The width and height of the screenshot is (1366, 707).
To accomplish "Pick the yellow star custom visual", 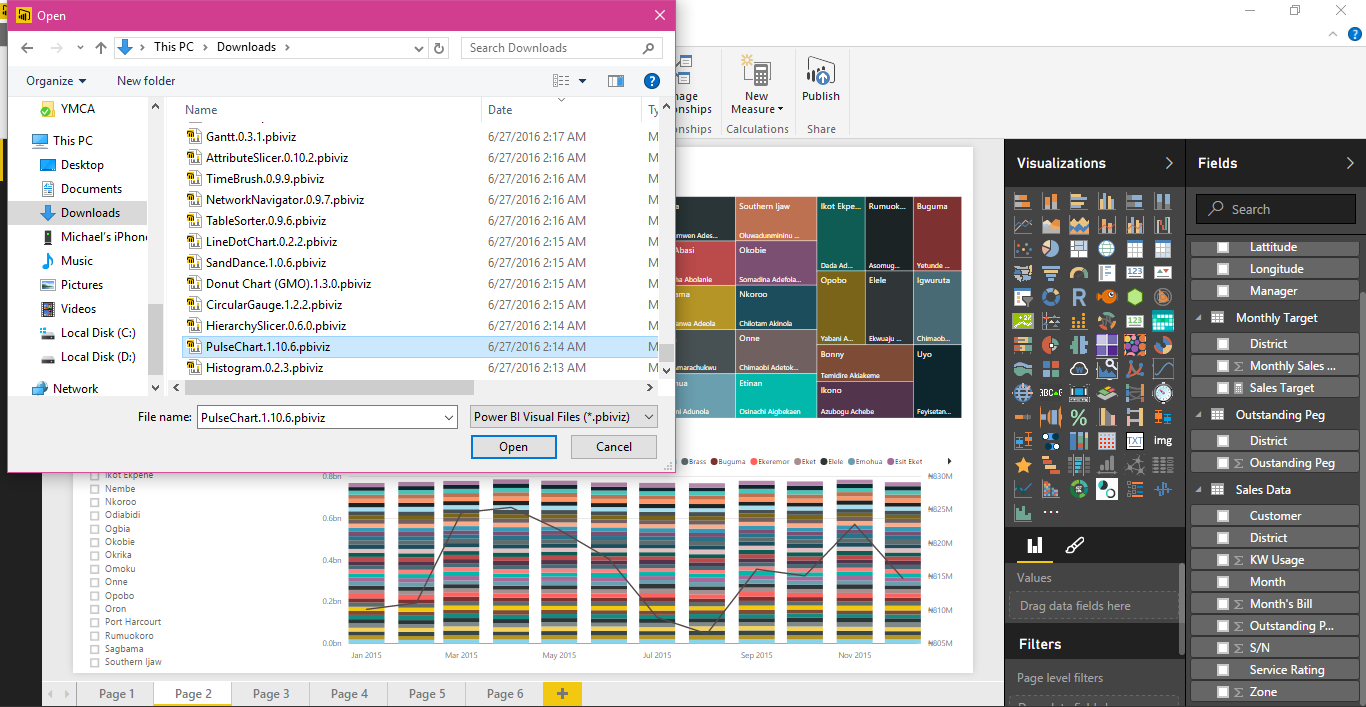I will (1023, 465).
